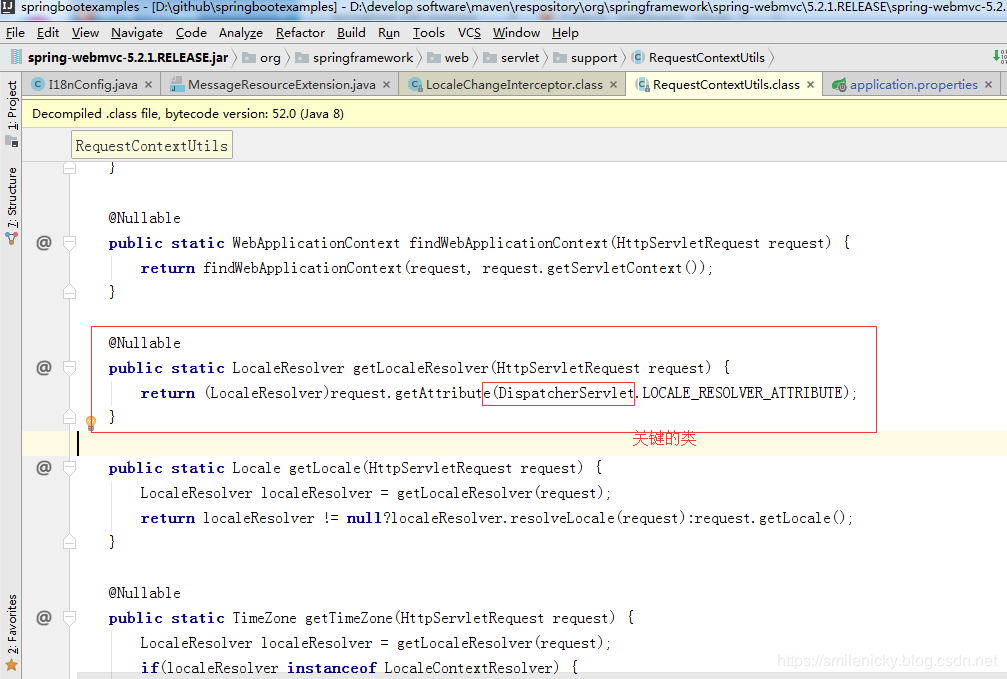Open the Refactor menu
Screen dimensions: 1007x679
(300, 32)
